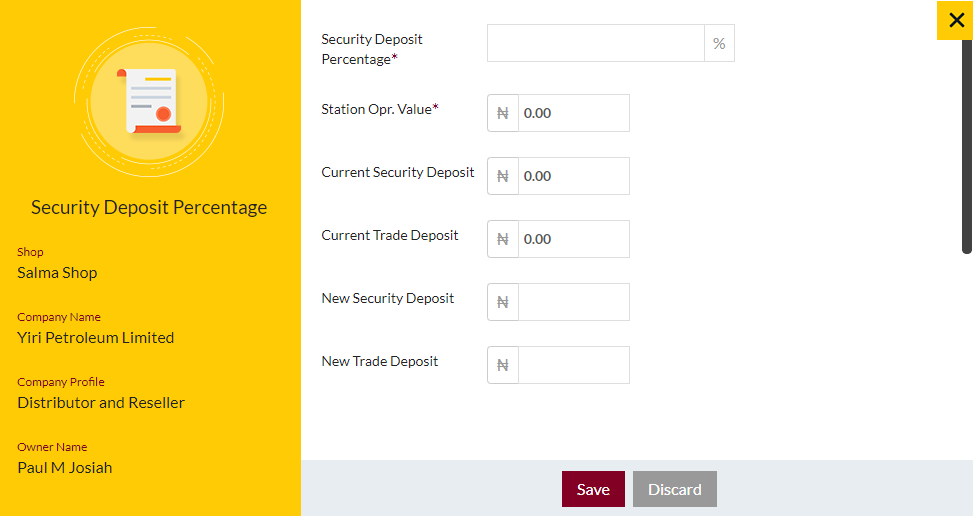Click Naira icon beside New Security Deposit
This screenshot has width=973, height=516.
(503, 302)
